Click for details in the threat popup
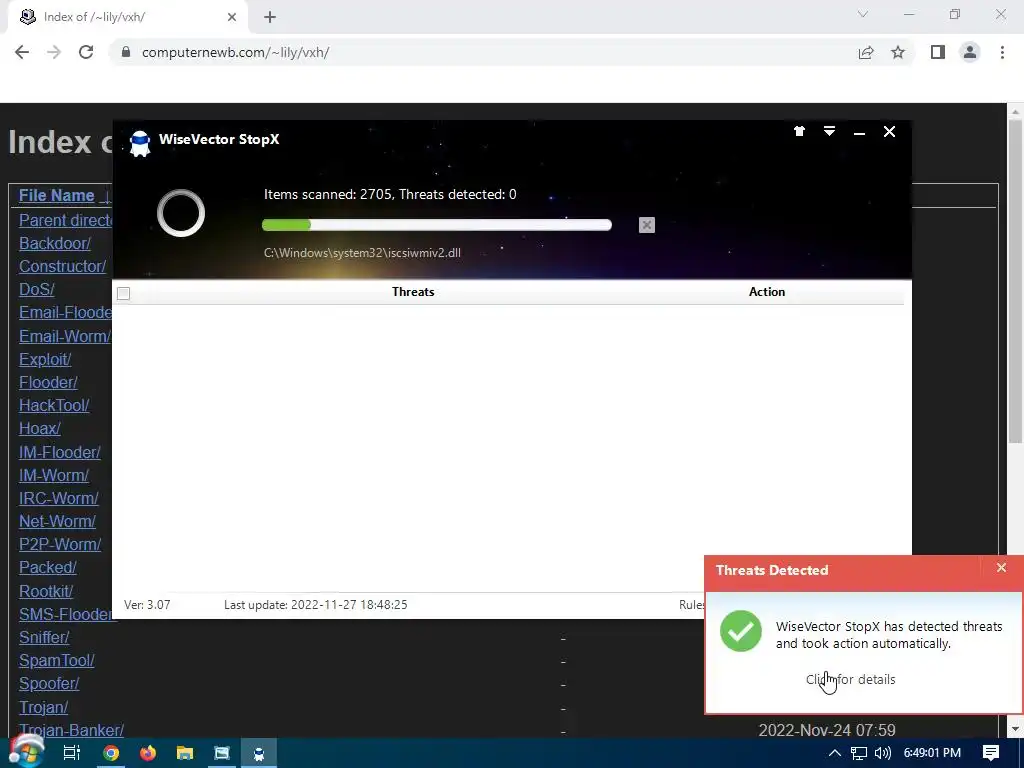Viewport: 1024px width, 768px height. 850,679
